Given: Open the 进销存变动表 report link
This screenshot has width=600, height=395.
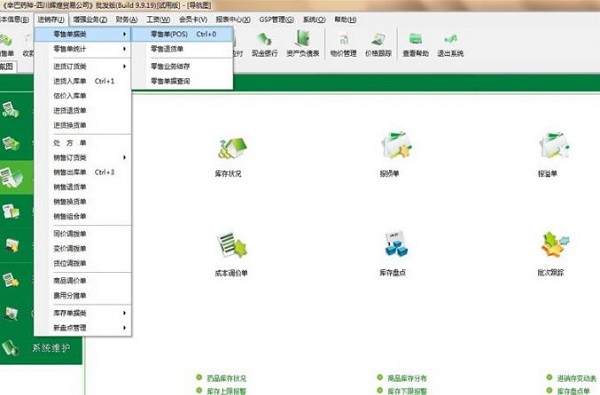Looking at the screenshot, I should point(576,378).
